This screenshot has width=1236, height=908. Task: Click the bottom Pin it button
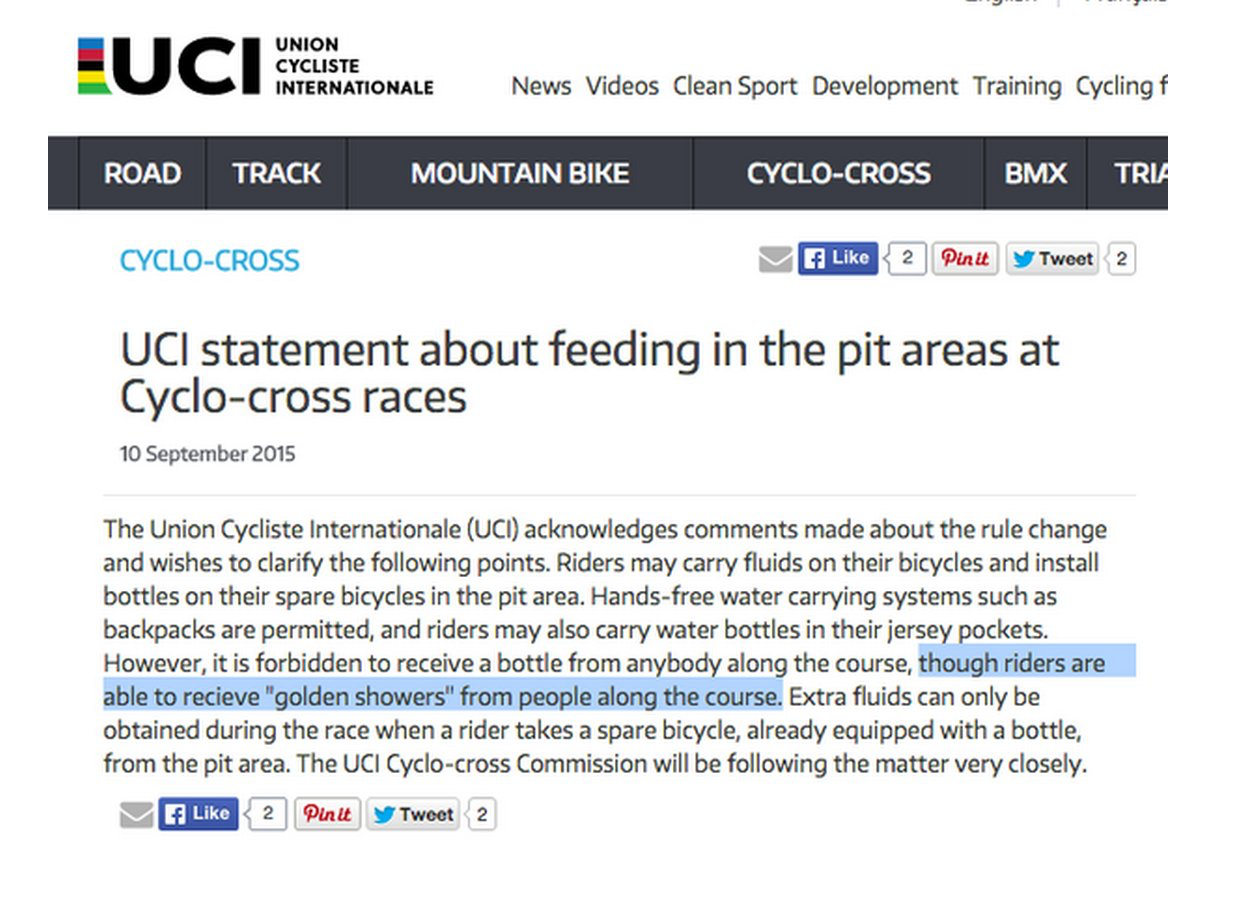click(327, 814)
